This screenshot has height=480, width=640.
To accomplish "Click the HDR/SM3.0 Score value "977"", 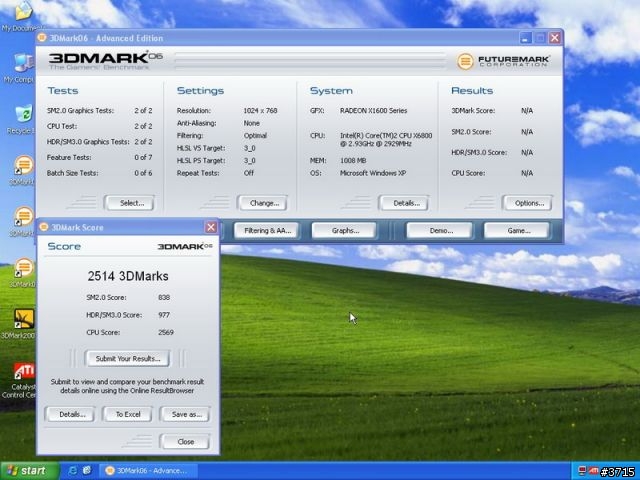I will pyautogui.click(x=164, y=315).
